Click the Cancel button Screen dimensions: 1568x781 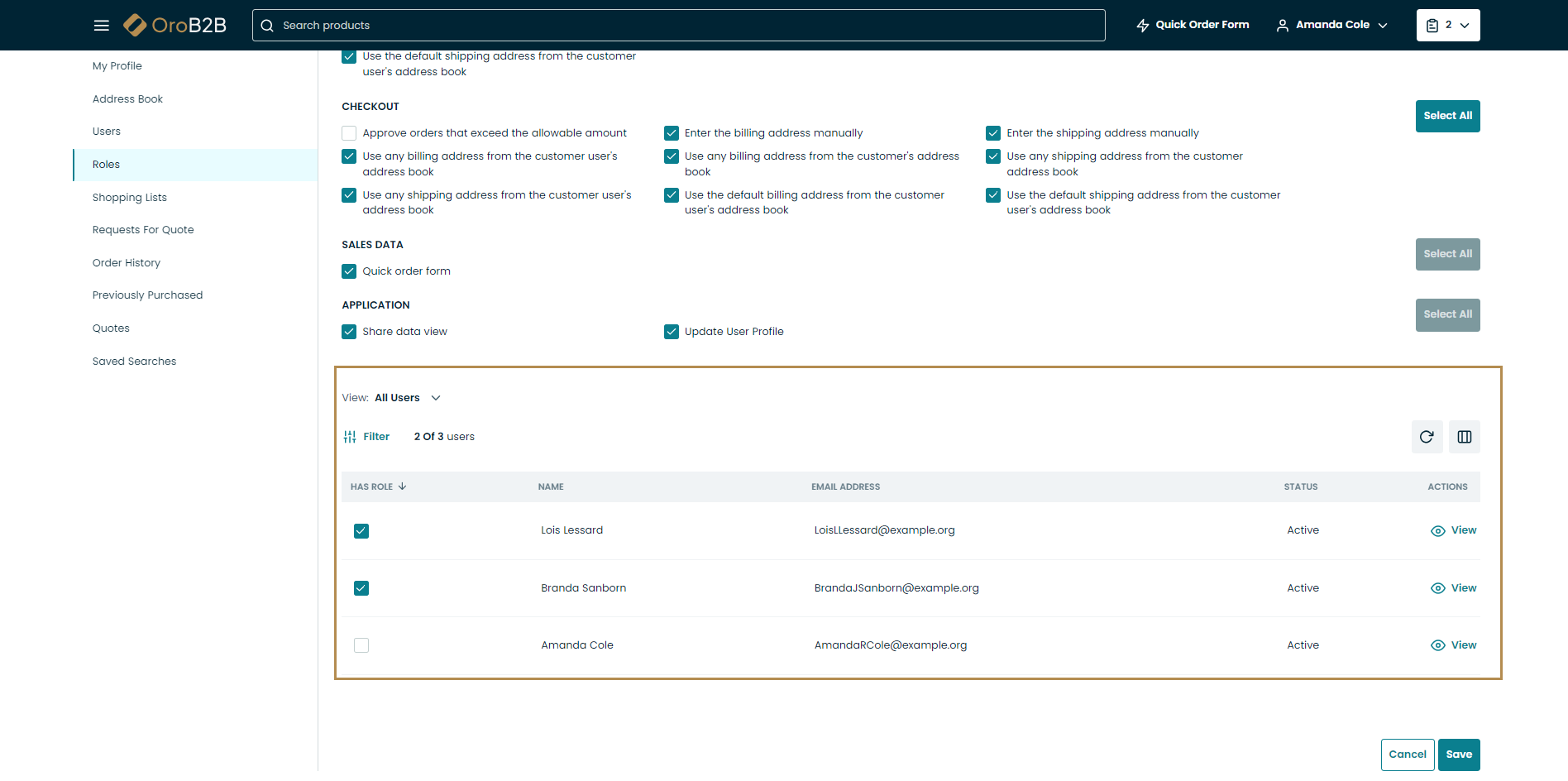[1407, 755]
